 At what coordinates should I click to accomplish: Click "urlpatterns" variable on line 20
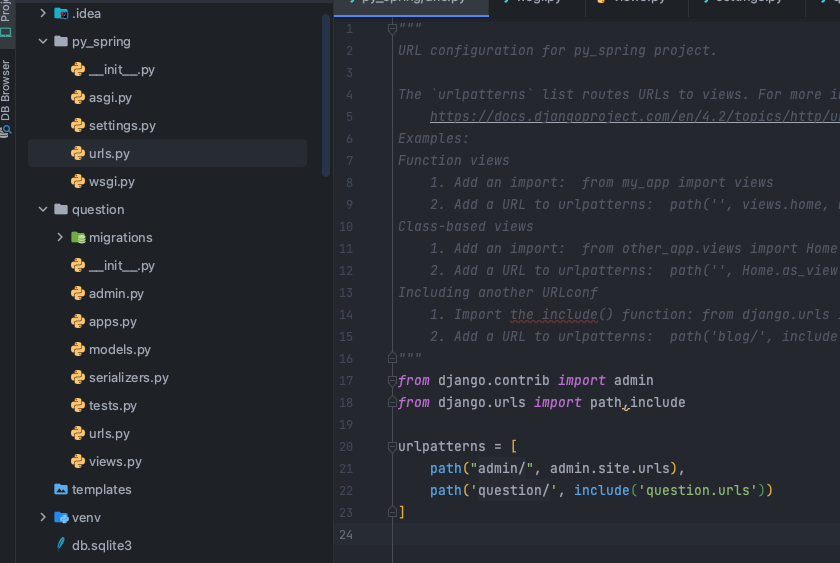point(441,446)
